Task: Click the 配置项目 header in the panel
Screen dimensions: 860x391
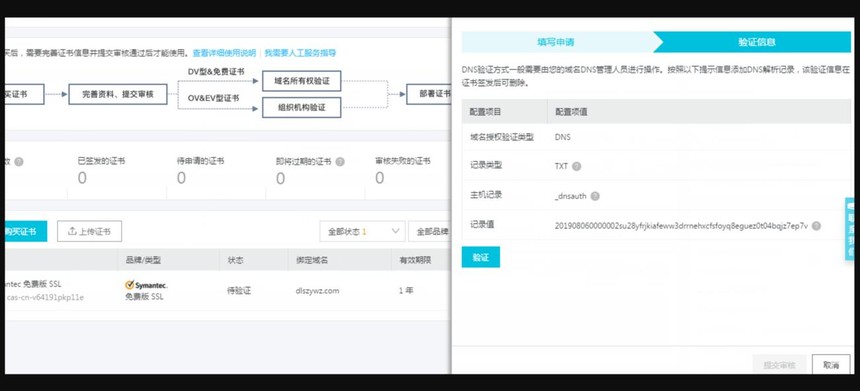Action: pyautogui.click(x=485, y=111)
